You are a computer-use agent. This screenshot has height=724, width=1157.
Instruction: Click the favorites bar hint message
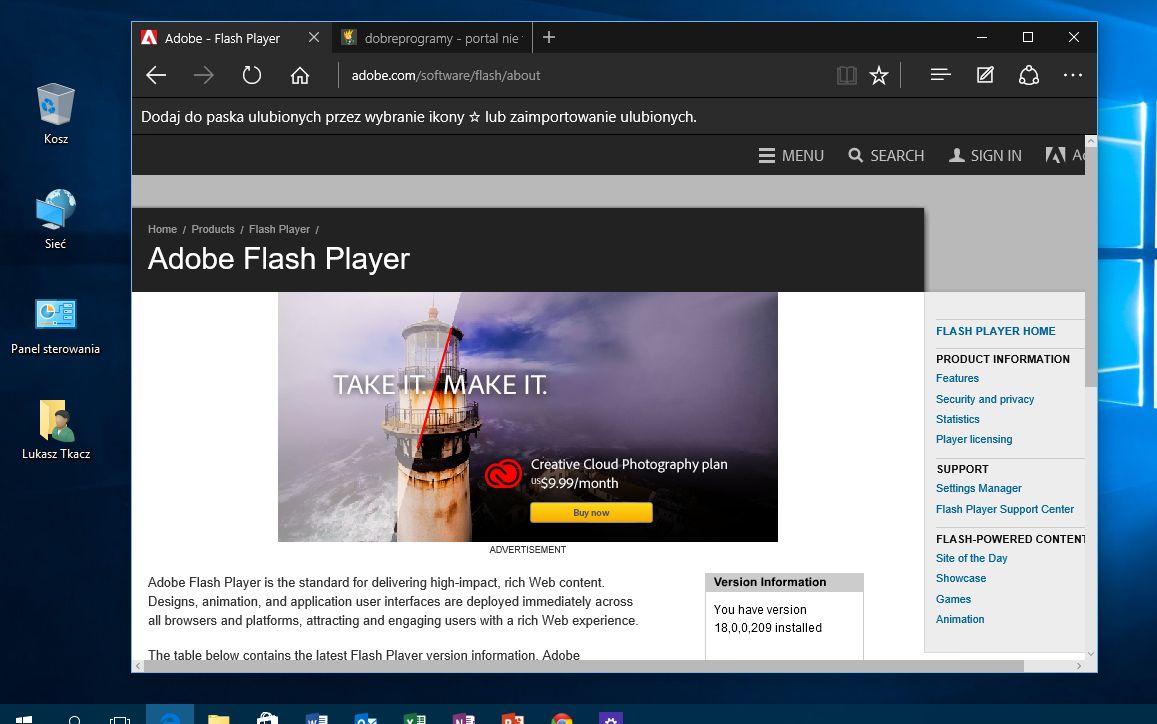(x=418, y=117)
